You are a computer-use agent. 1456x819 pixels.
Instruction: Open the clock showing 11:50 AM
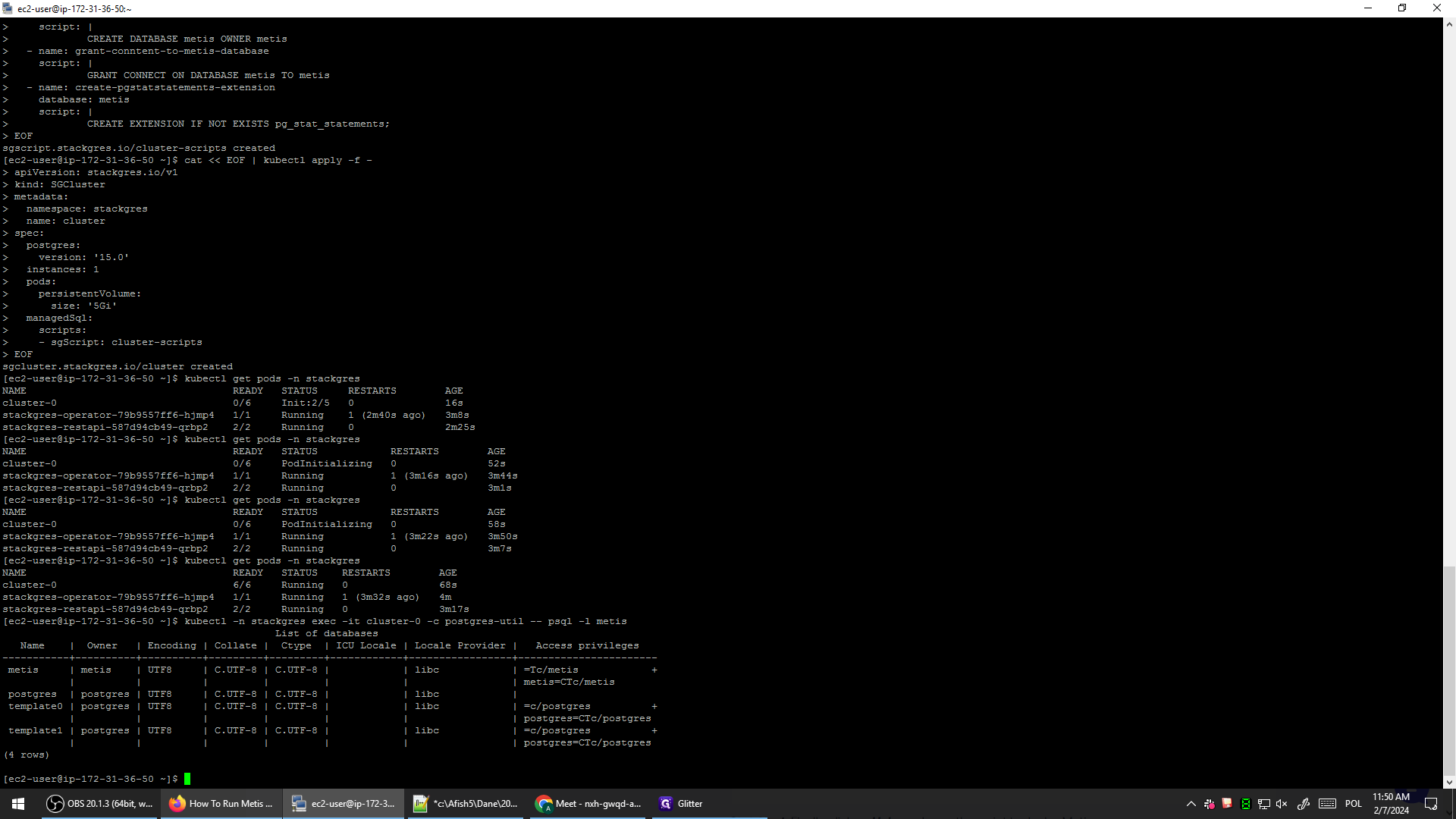(1391, 804)
